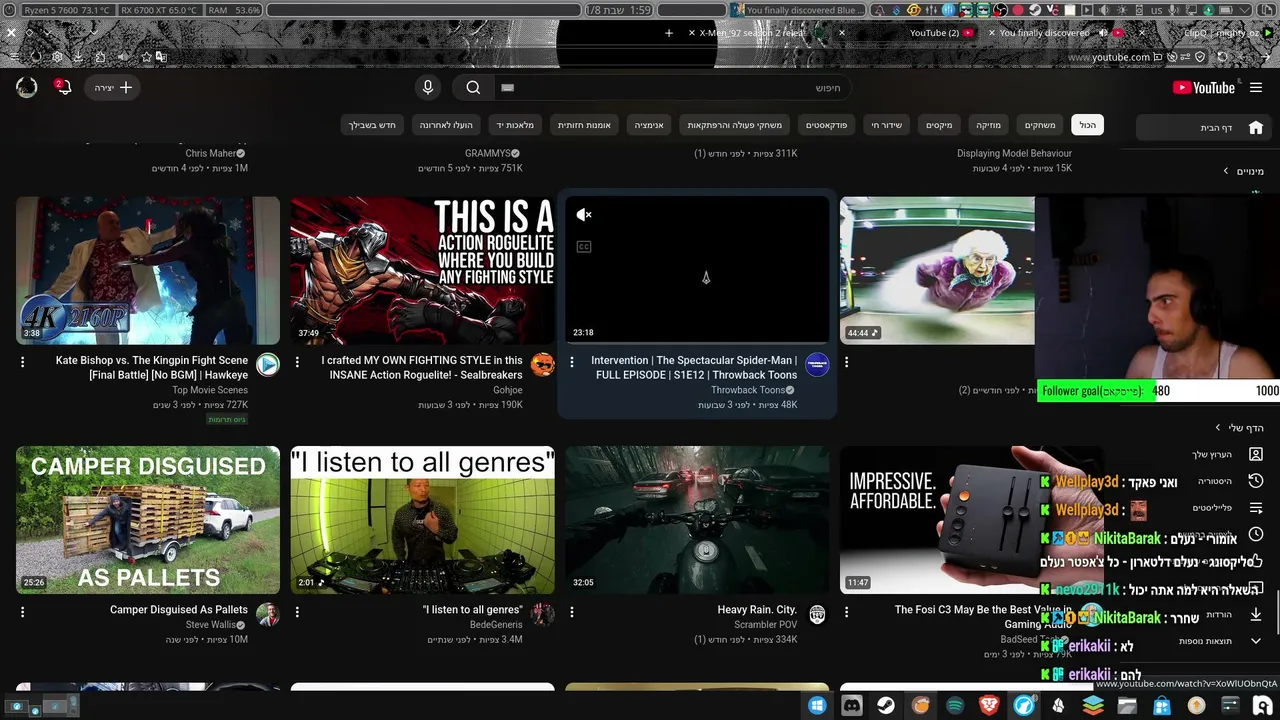
Task: Open options menu for Kate Bishop video
Action: pos(22,361)
